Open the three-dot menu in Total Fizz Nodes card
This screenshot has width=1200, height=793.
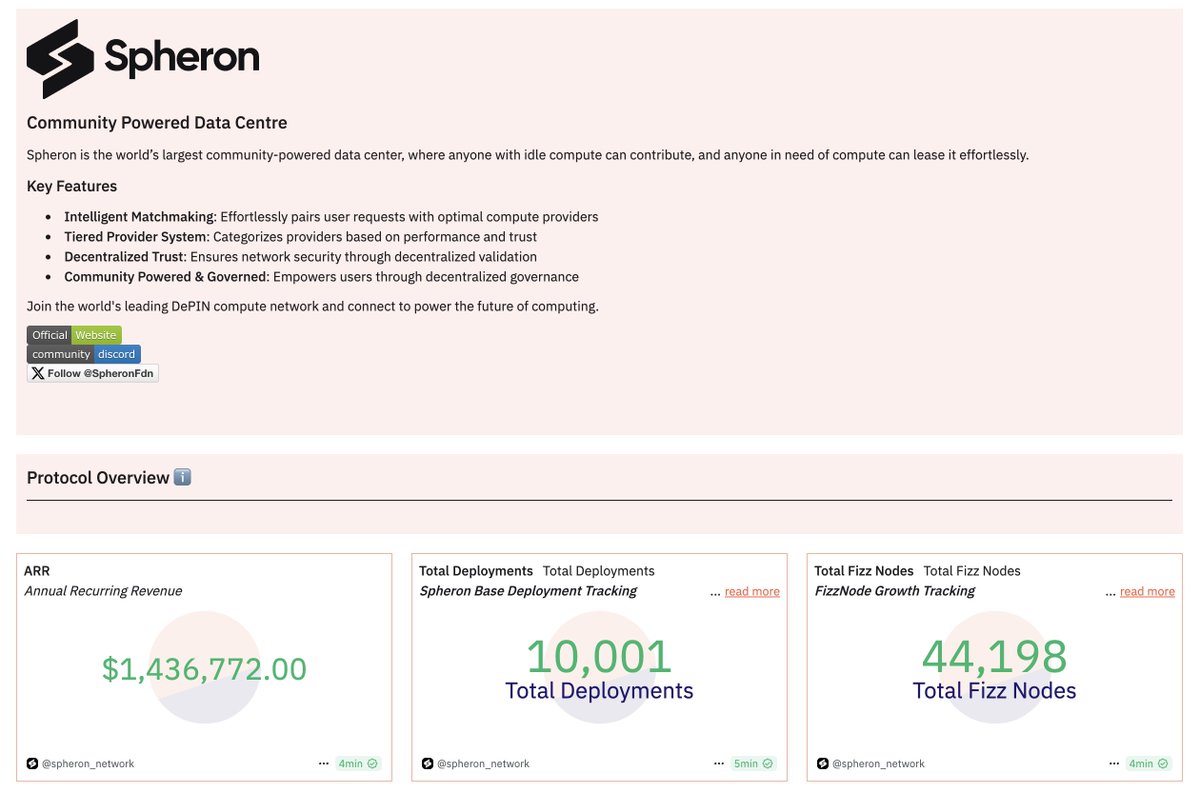[1114, 763]
